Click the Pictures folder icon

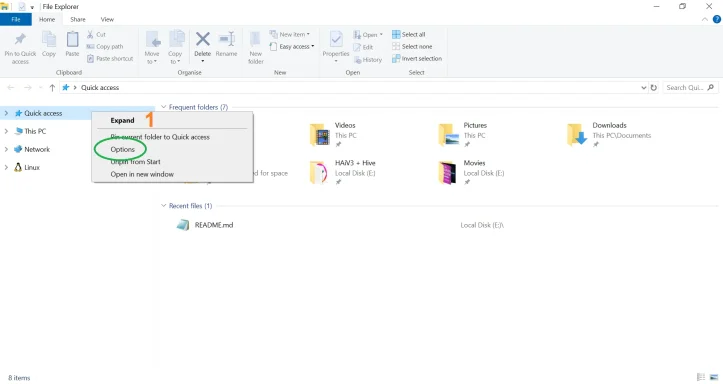click(x=448, y=135)
